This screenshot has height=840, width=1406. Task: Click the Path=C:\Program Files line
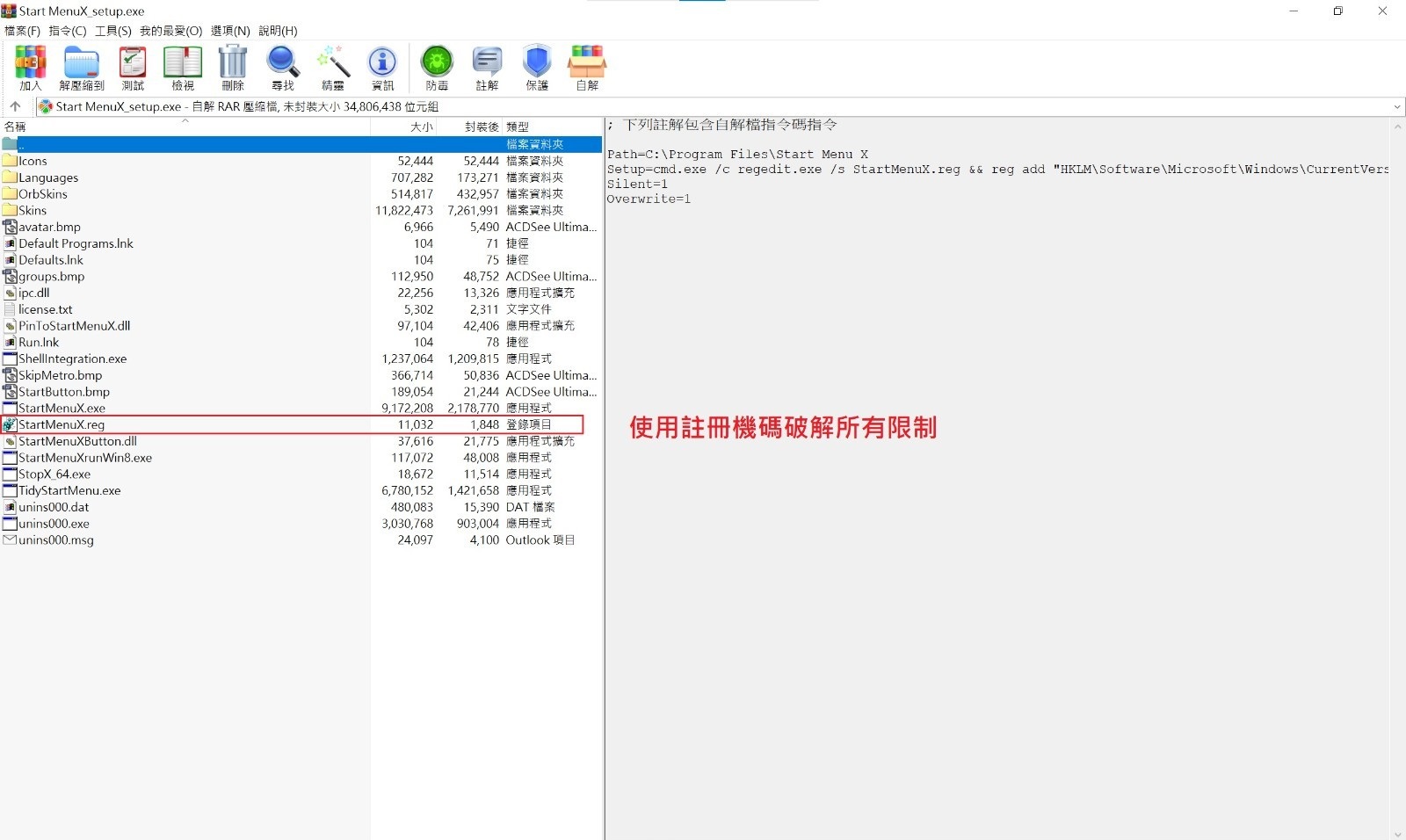pyautogui.click(x=737, y=154)
